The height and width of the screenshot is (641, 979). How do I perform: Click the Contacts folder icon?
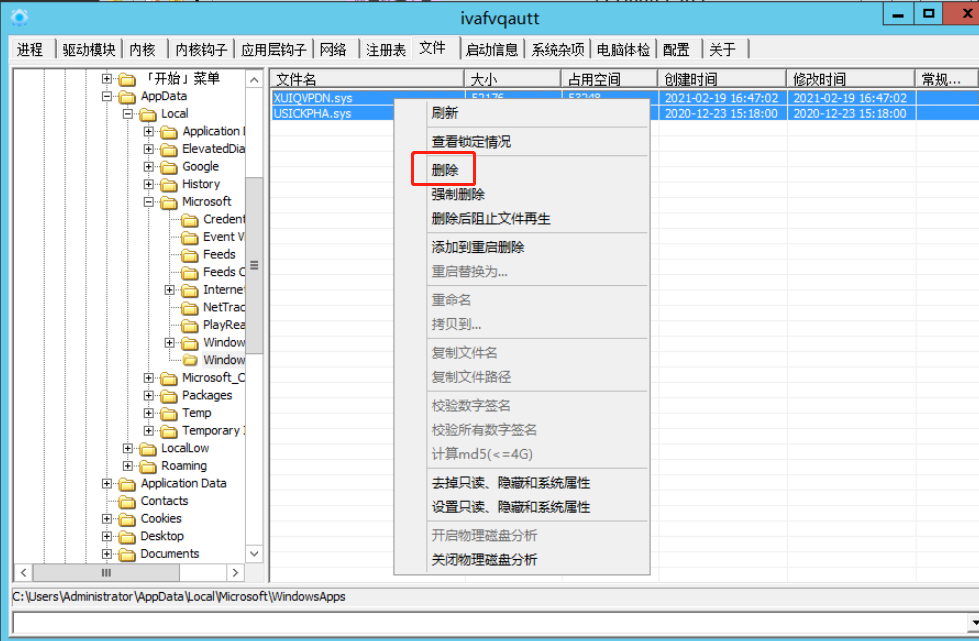(x=127, y=501)
